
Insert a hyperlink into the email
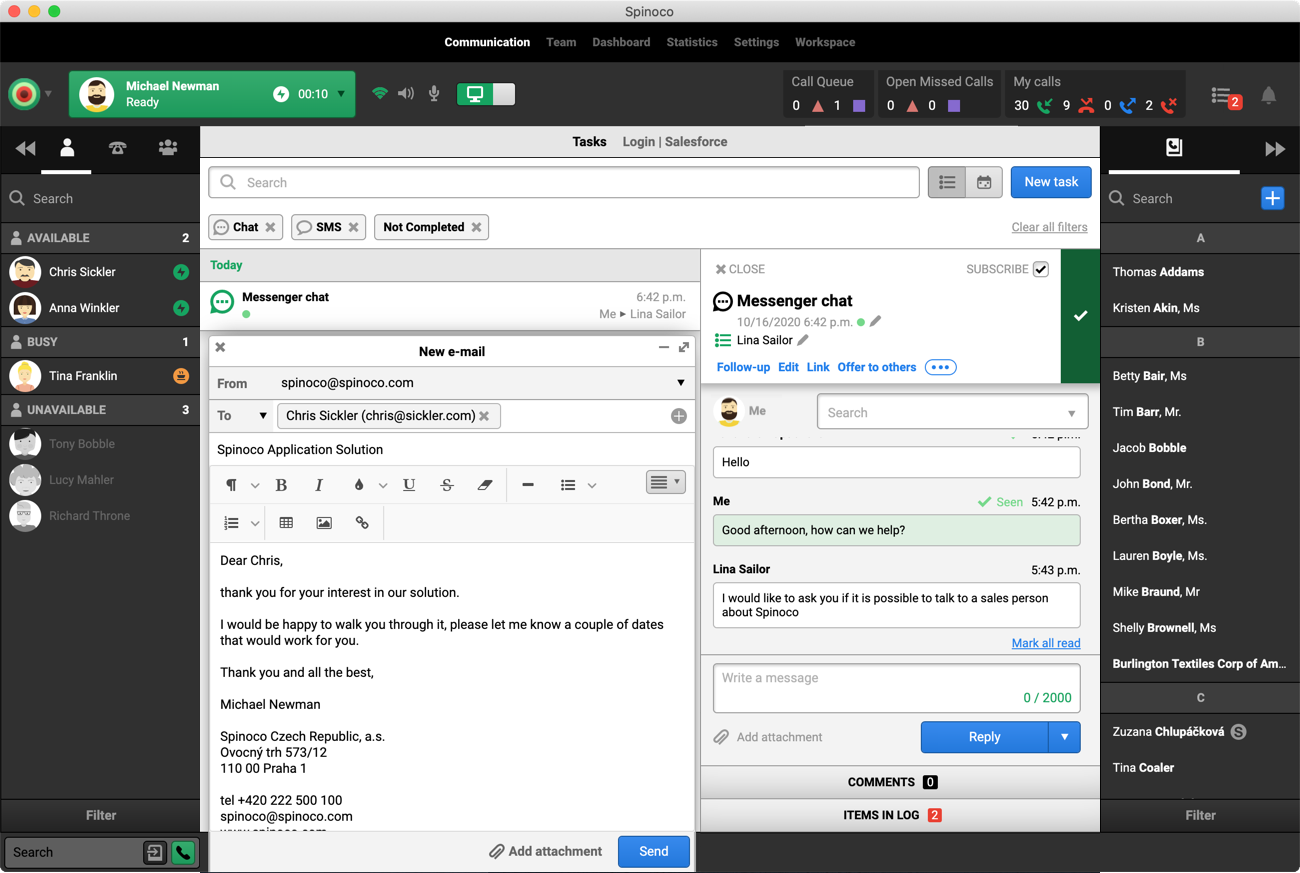pos(362,523)
